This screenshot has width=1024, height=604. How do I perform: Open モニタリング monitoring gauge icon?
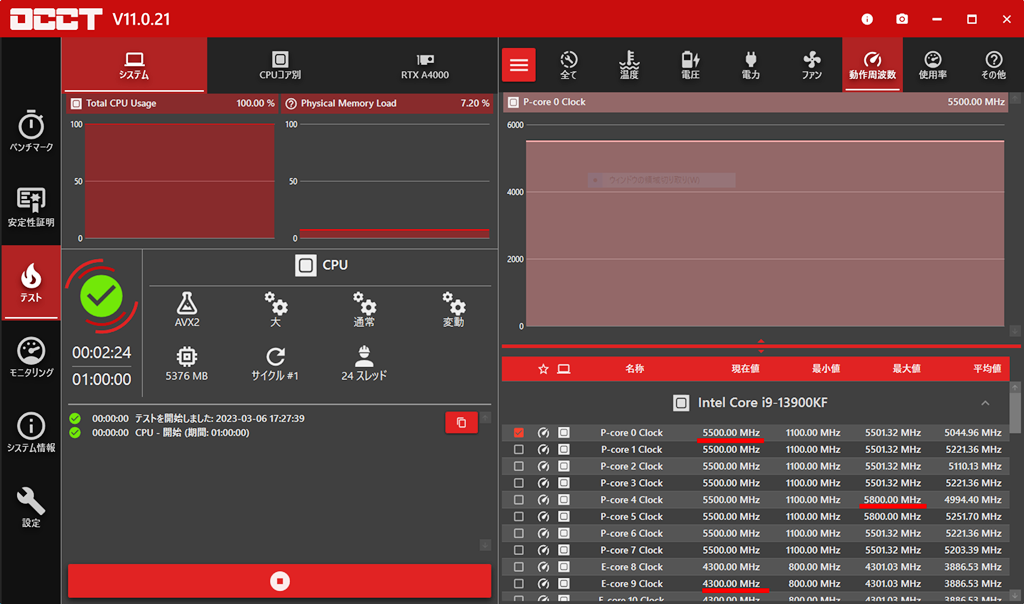[31, 357]
